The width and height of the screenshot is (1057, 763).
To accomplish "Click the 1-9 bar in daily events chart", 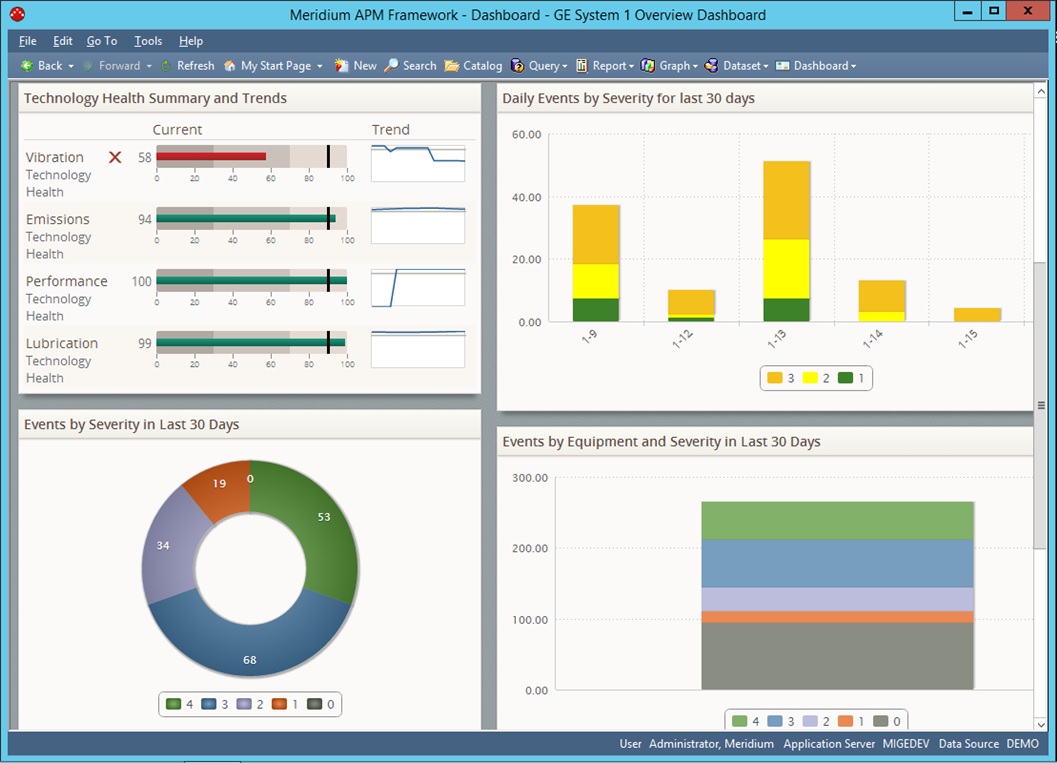I will [x=596, y=263].
